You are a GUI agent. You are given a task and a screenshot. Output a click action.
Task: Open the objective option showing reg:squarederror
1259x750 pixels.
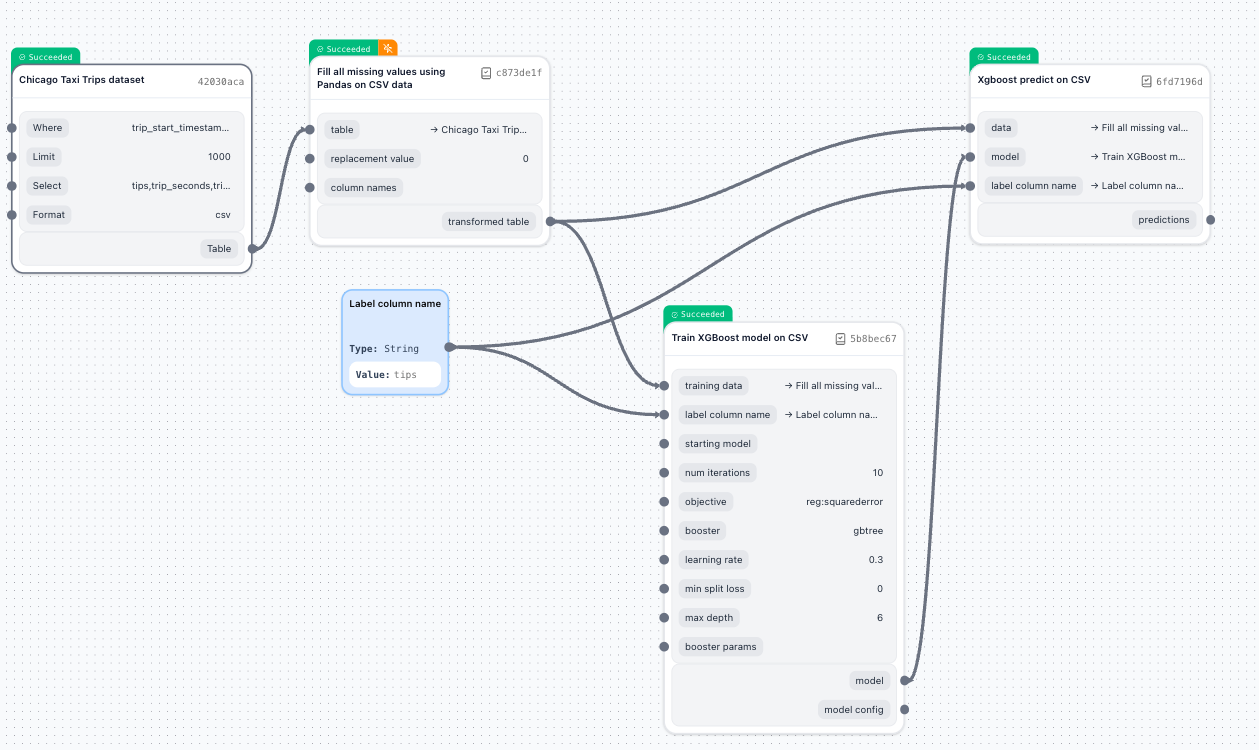(x=844, y=501)
